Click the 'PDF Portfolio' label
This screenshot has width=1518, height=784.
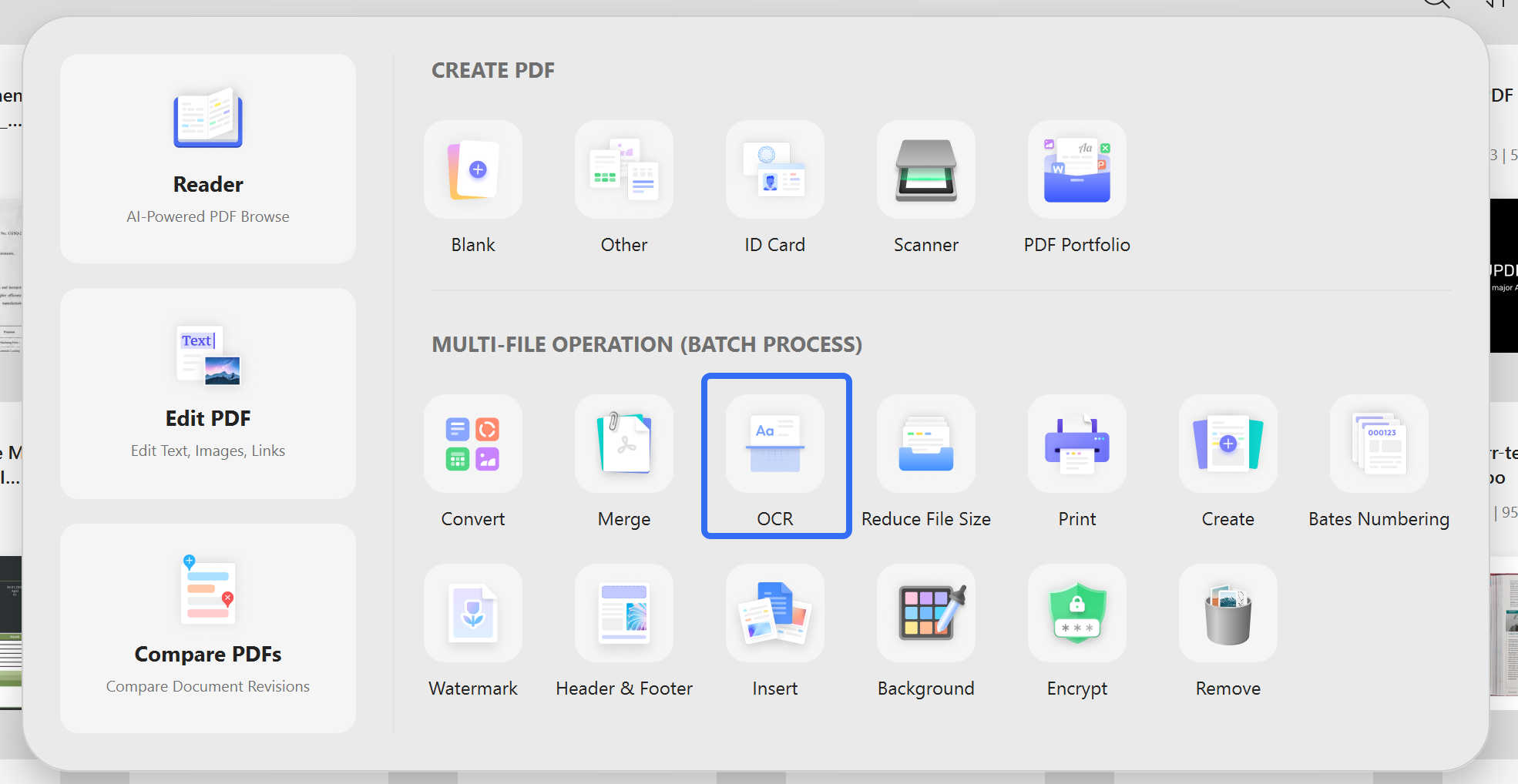pyautogui.click(x=1077, y=245)
